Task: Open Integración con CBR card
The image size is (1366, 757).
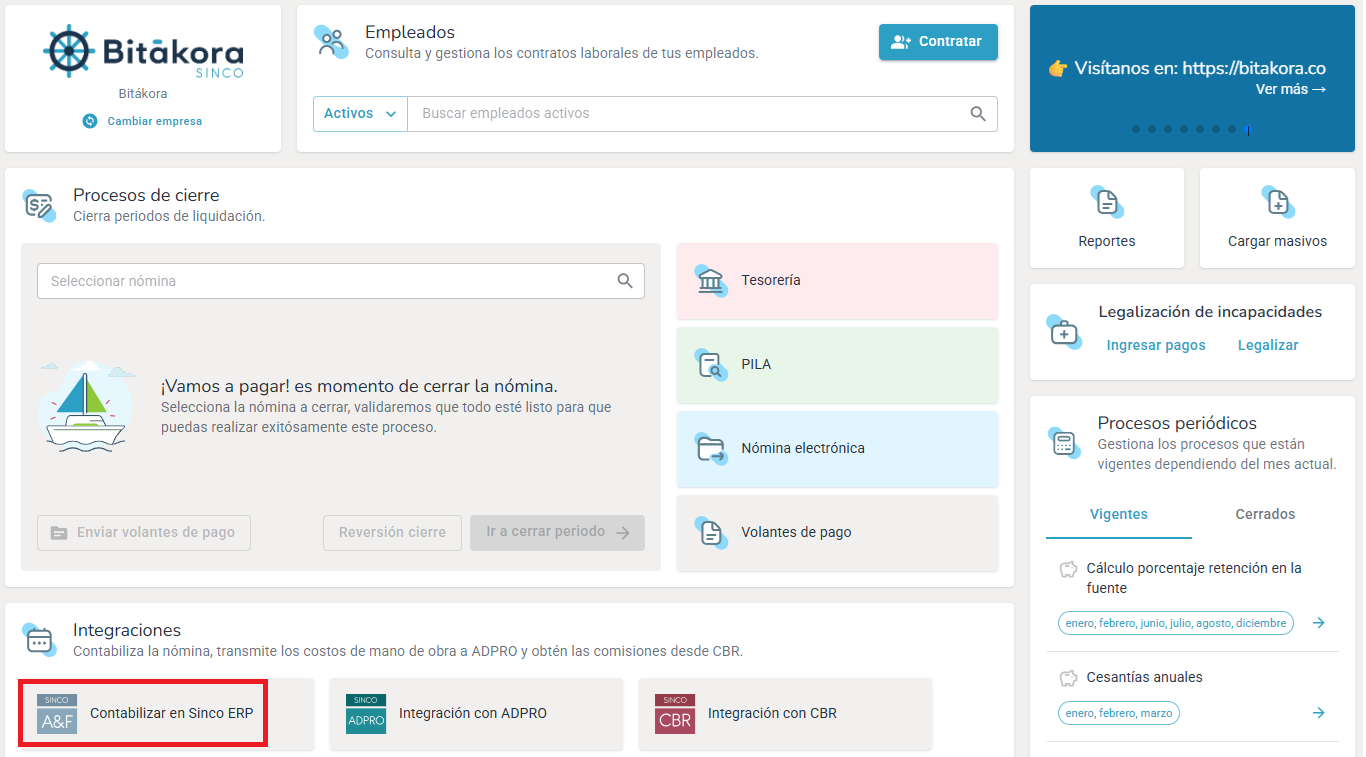Action: pyautogui.click(x=785, y=714)
